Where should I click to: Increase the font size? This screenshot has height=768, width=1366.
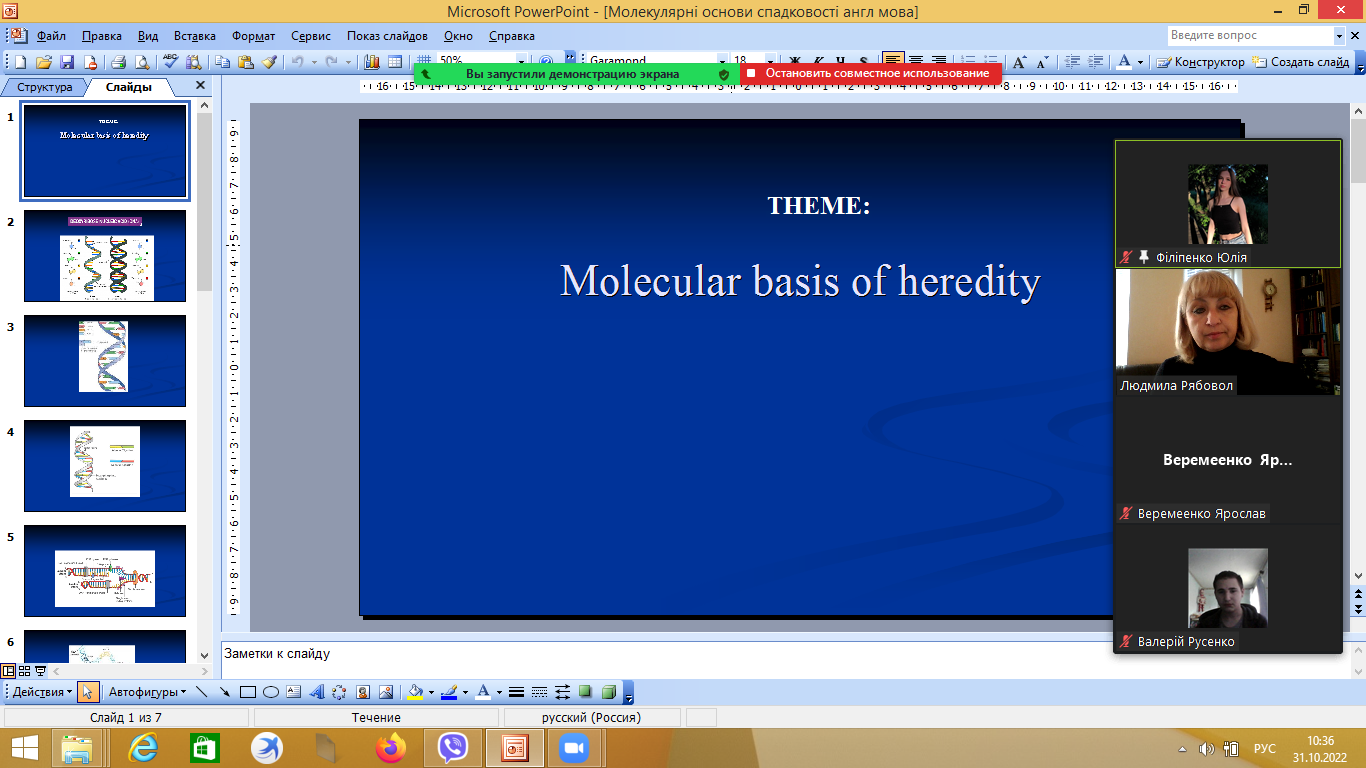[1019, 62]
